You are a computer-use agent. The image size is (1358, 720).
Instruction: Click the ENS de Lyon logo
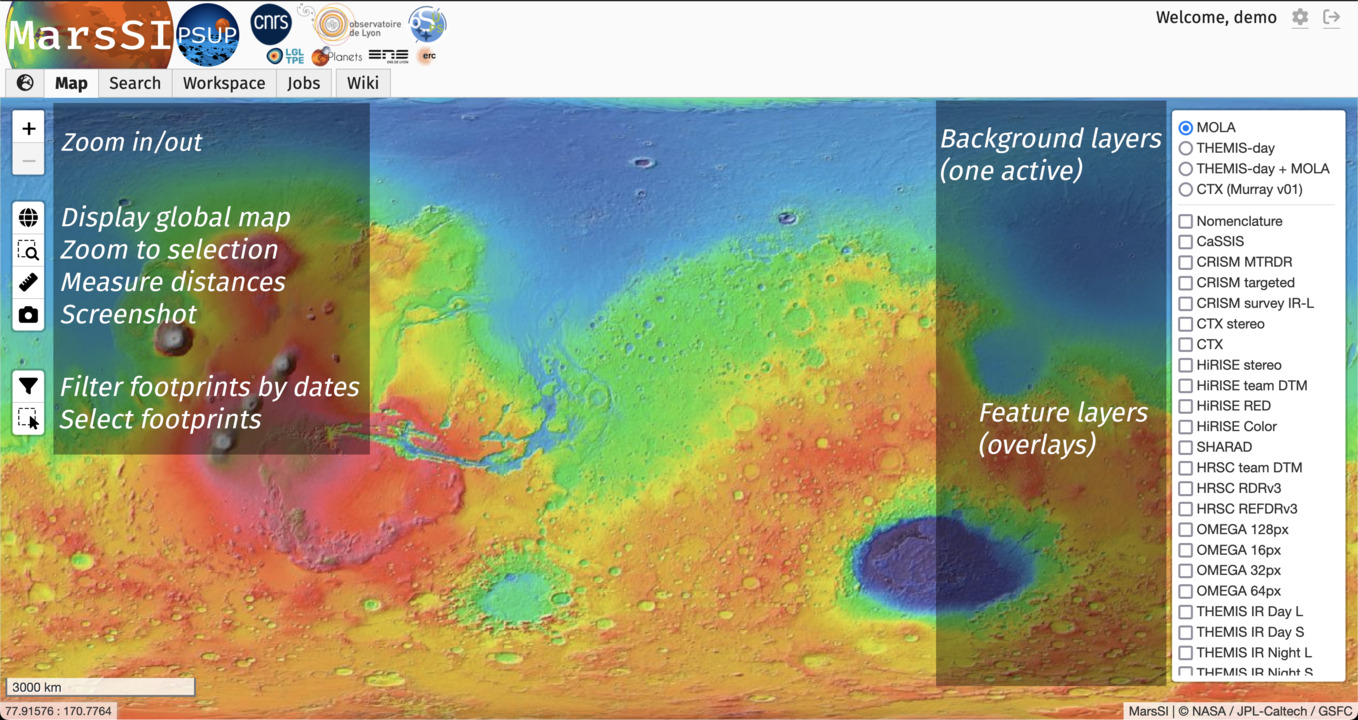(388, 56)
